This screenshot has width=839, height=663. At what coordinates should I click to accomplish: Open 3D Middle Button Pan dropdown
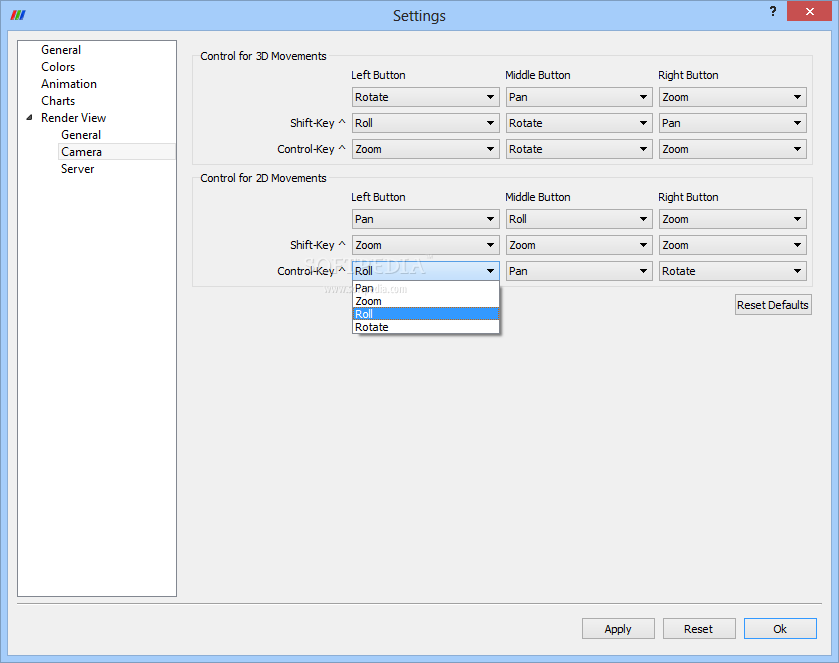point(578,97)
